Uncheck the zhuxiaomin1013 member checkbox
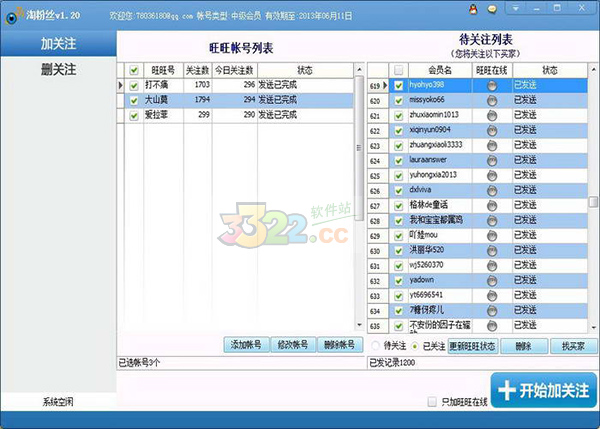Image resolution: width=600 pixels, height=429 pixels. tap(398, 115)
